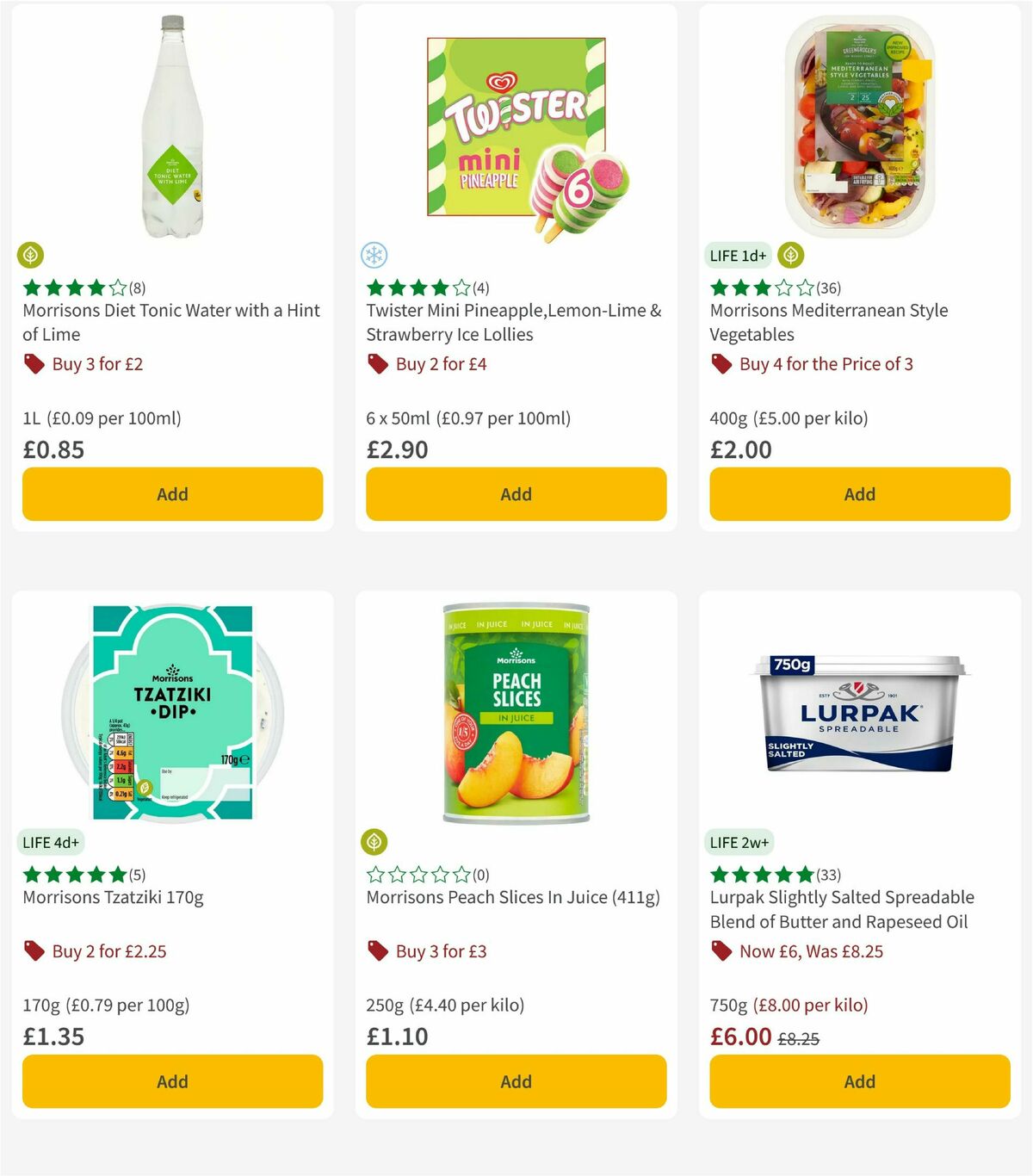Open the Morrisons Diet Tonic Water product page
Screen dimensions: 1033x1176
tap(170, 322)
